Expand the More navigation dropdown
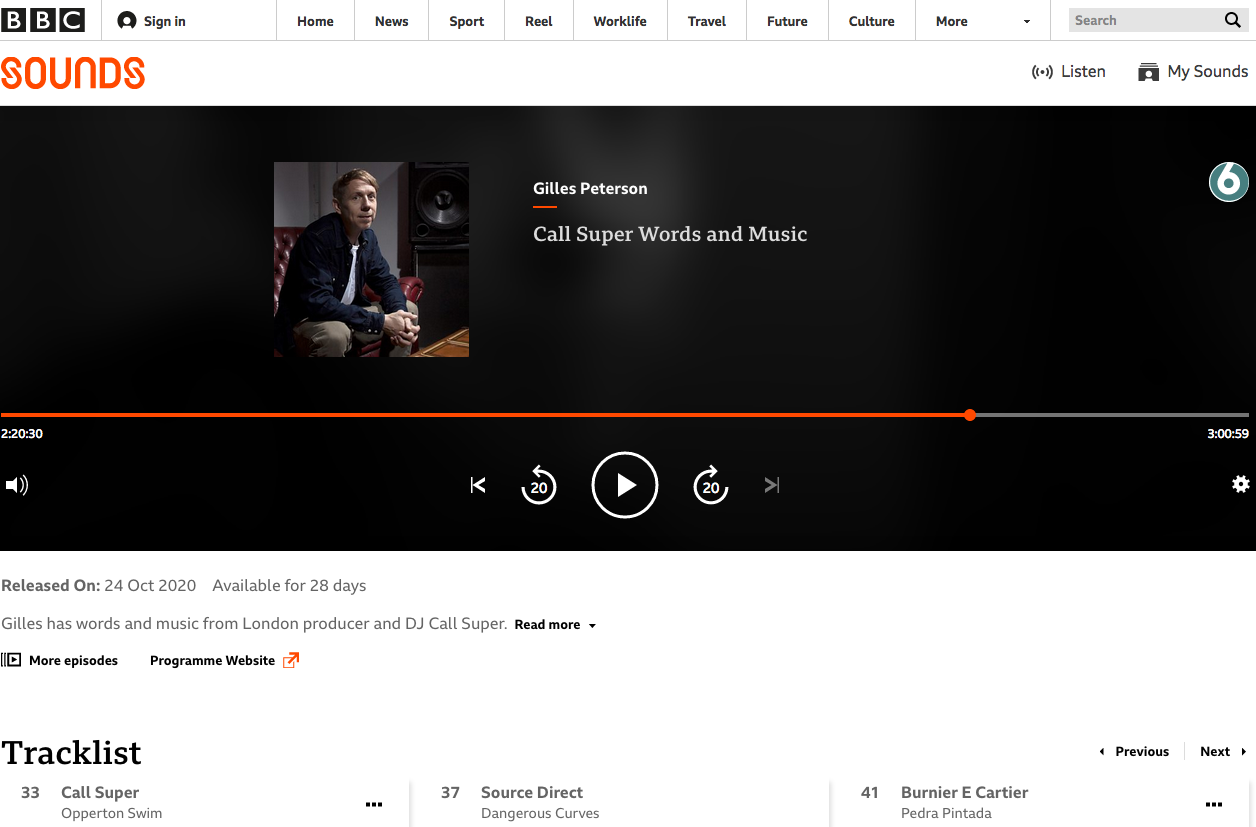Viewport: 1256px width, 827px height. coord(982,21)
